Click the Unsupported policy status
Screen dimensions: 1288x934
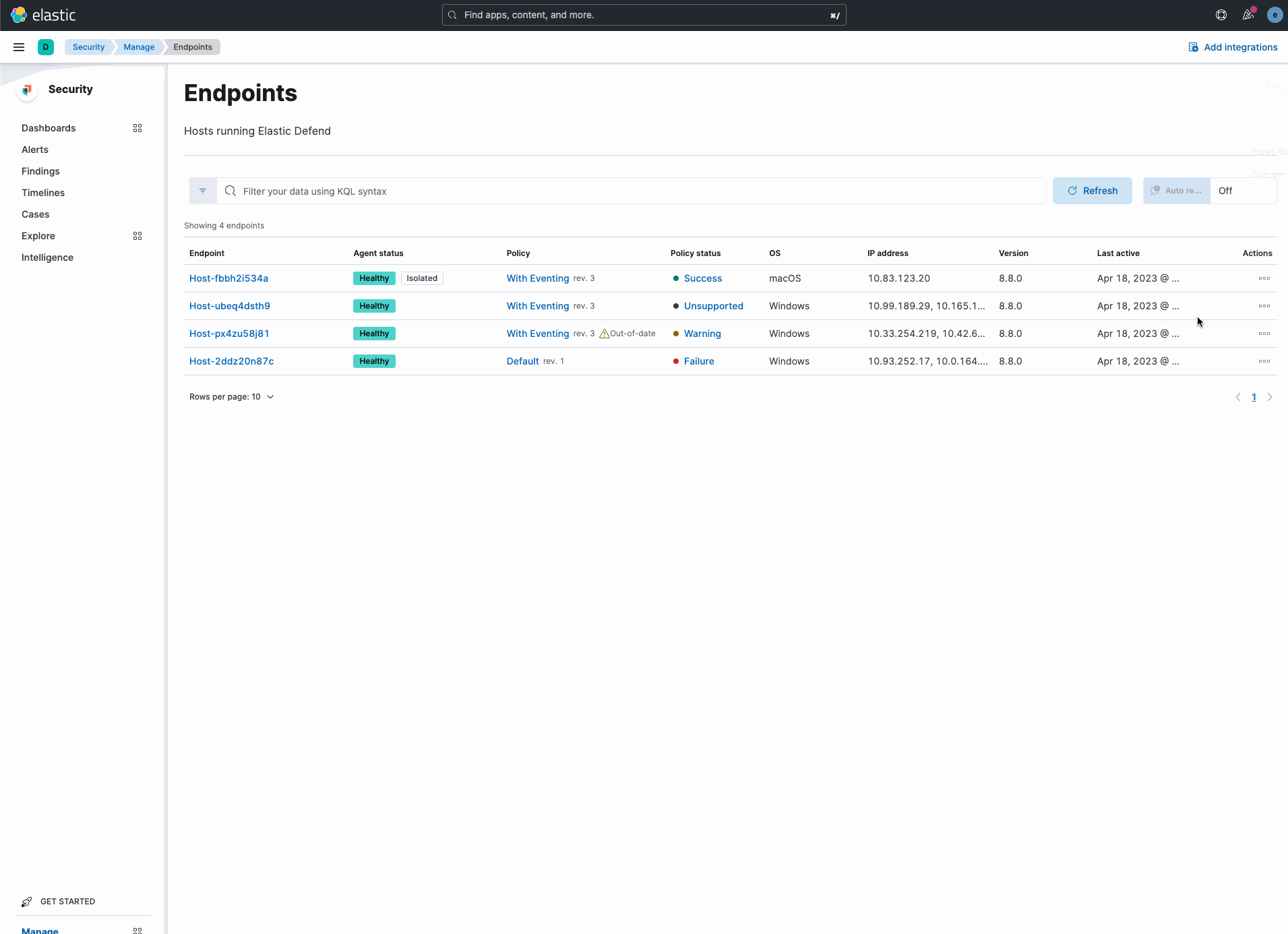coord(713,306)
